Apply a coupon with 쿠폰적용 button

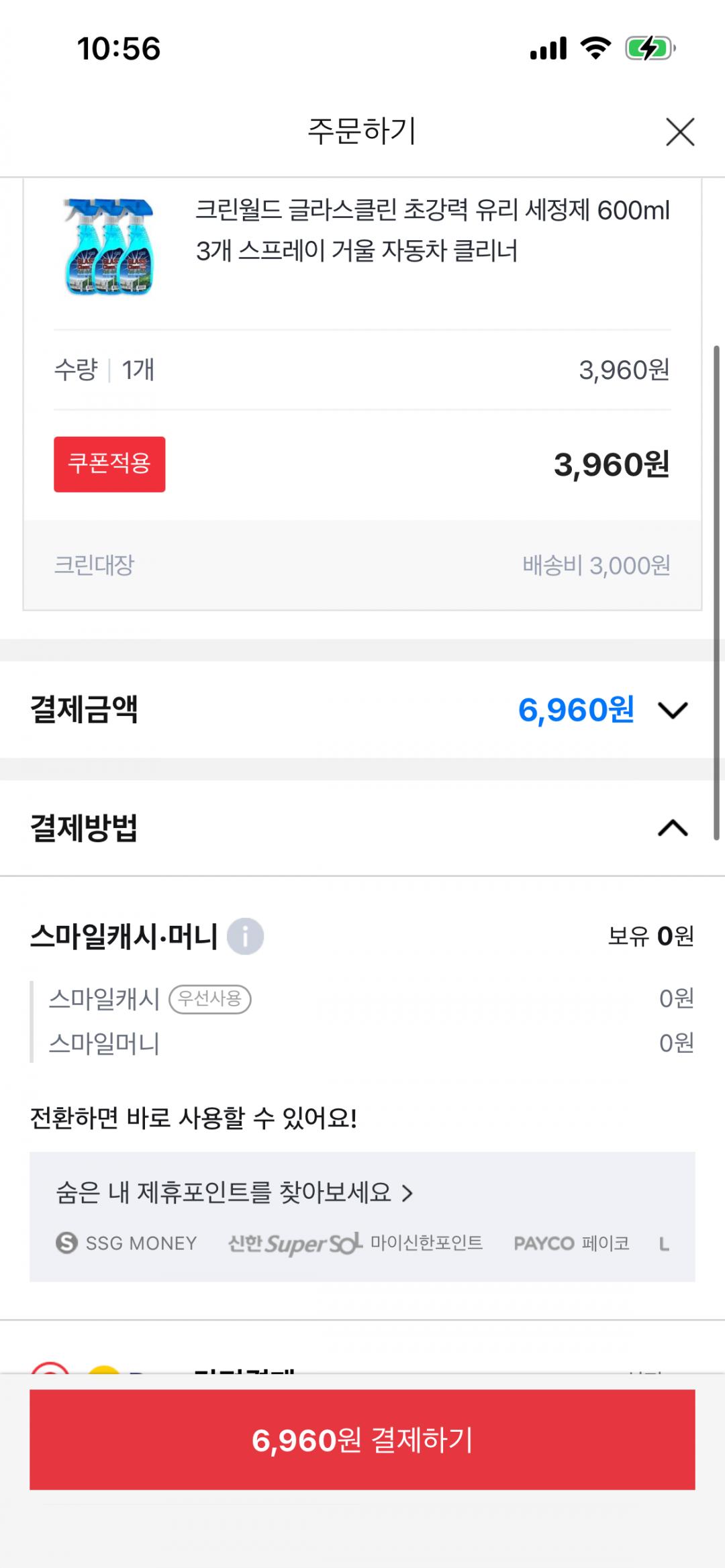109,464
